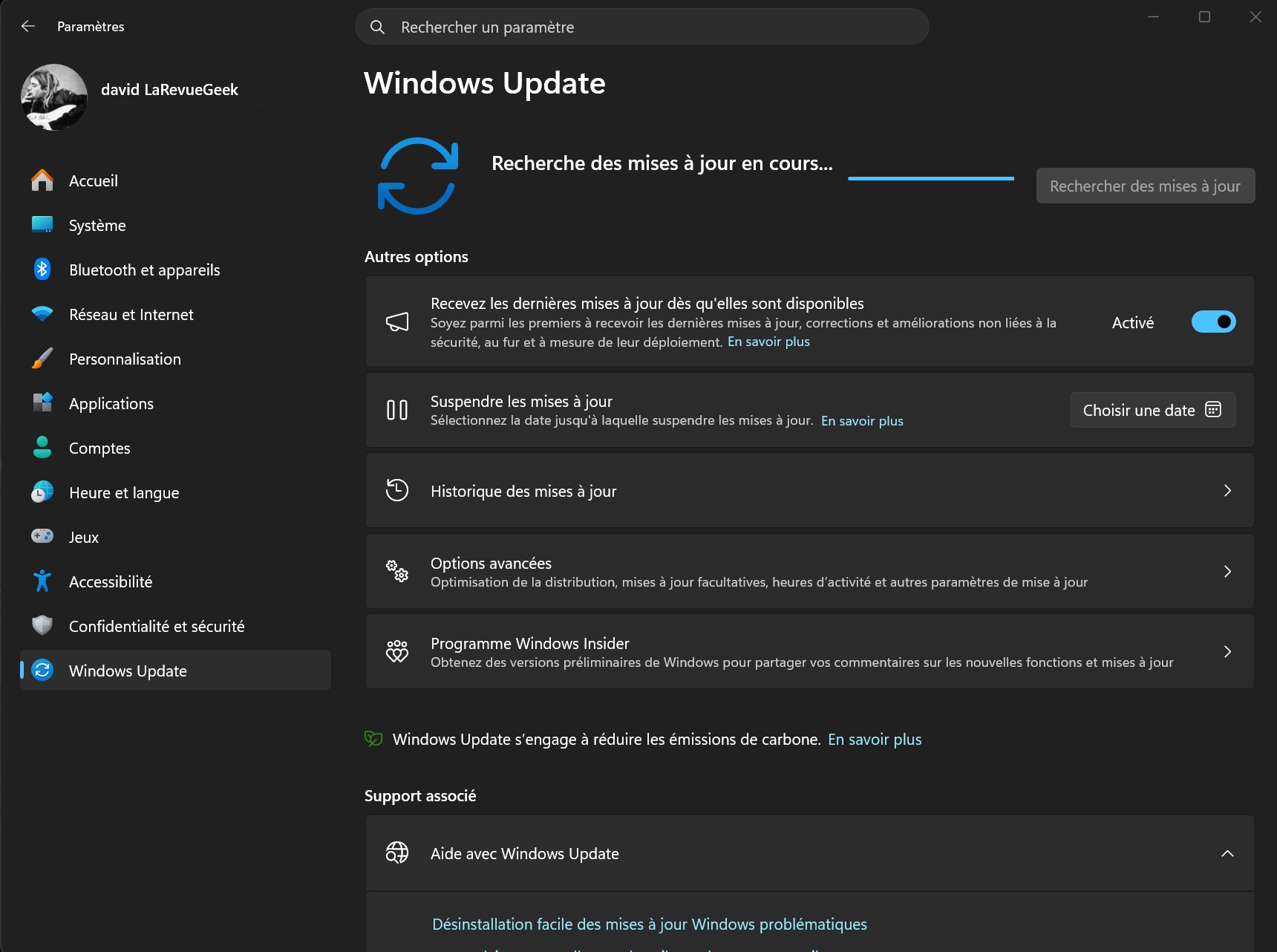Open En savoir plus link about carbon emissions
Viewport: 1277px width, 952px height.
tap(875, 740)
